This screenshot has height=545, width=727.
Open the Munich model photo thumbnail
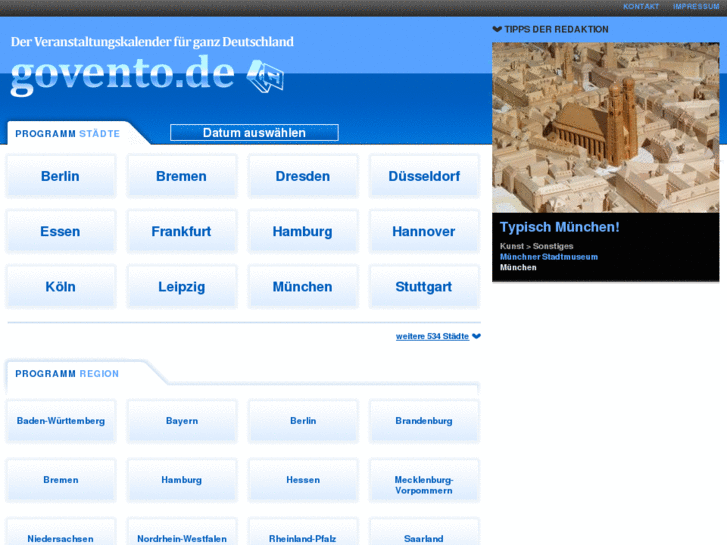click(x=606, y=128)
